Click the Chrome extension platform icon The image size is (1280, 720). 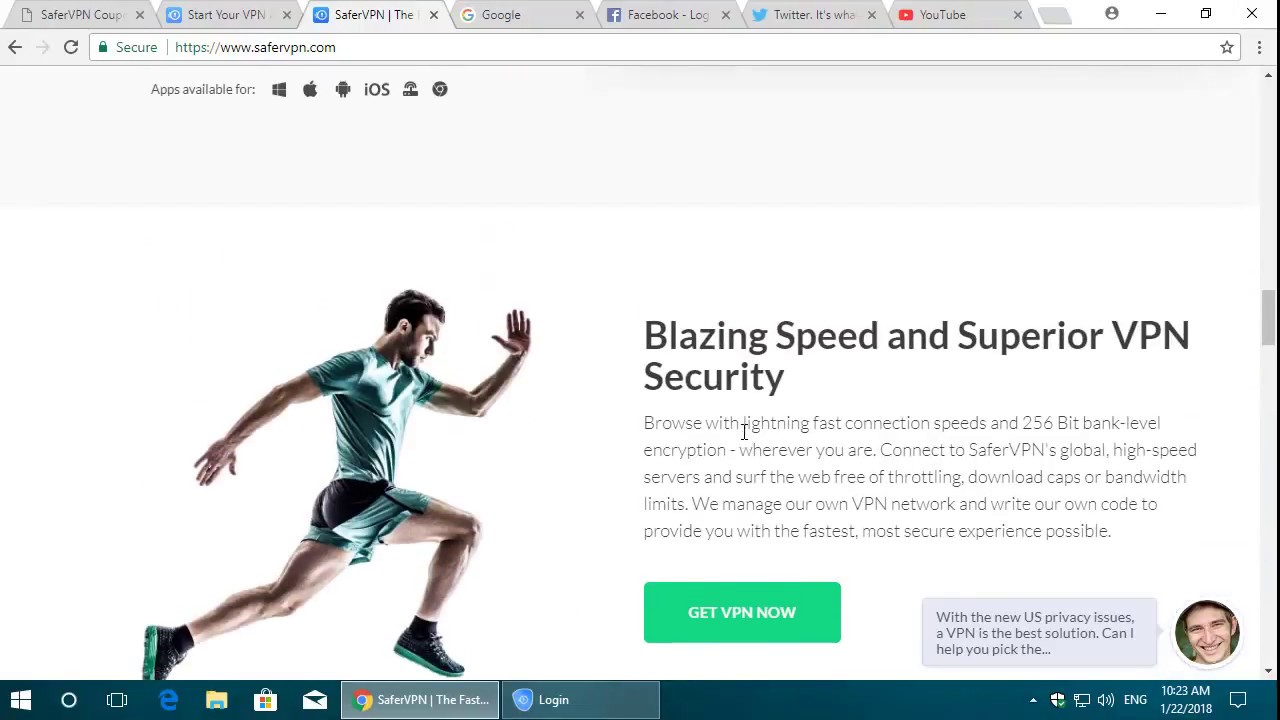pyautogui.click(x=440, y=89)
